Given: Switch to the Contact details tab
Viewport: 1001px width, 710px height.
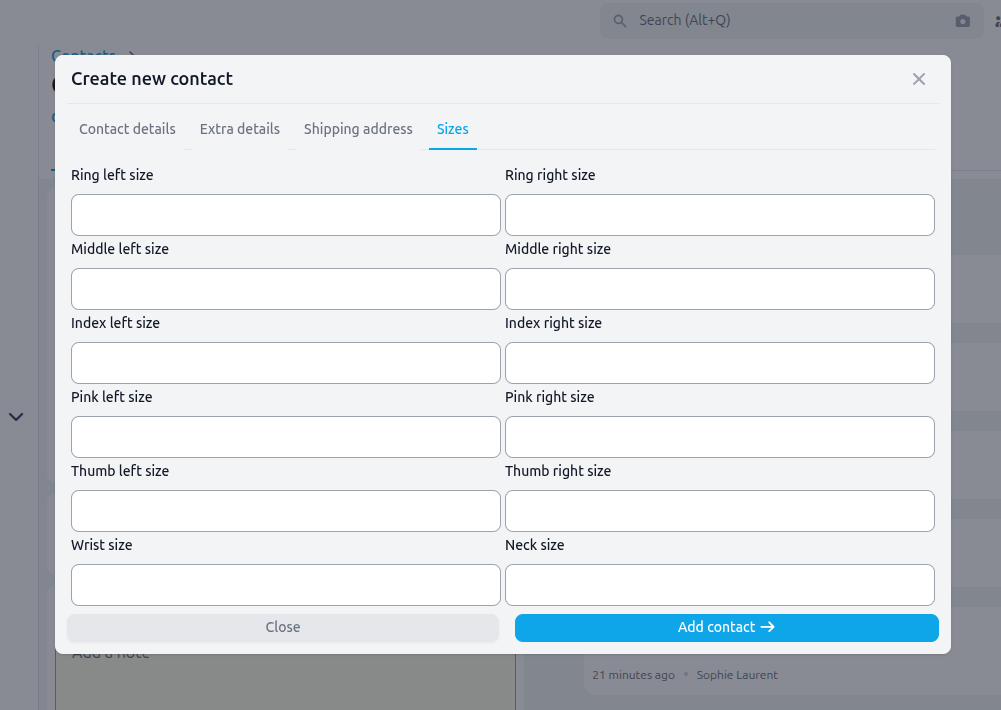Looking at the screenshot, I should (127, 129).
